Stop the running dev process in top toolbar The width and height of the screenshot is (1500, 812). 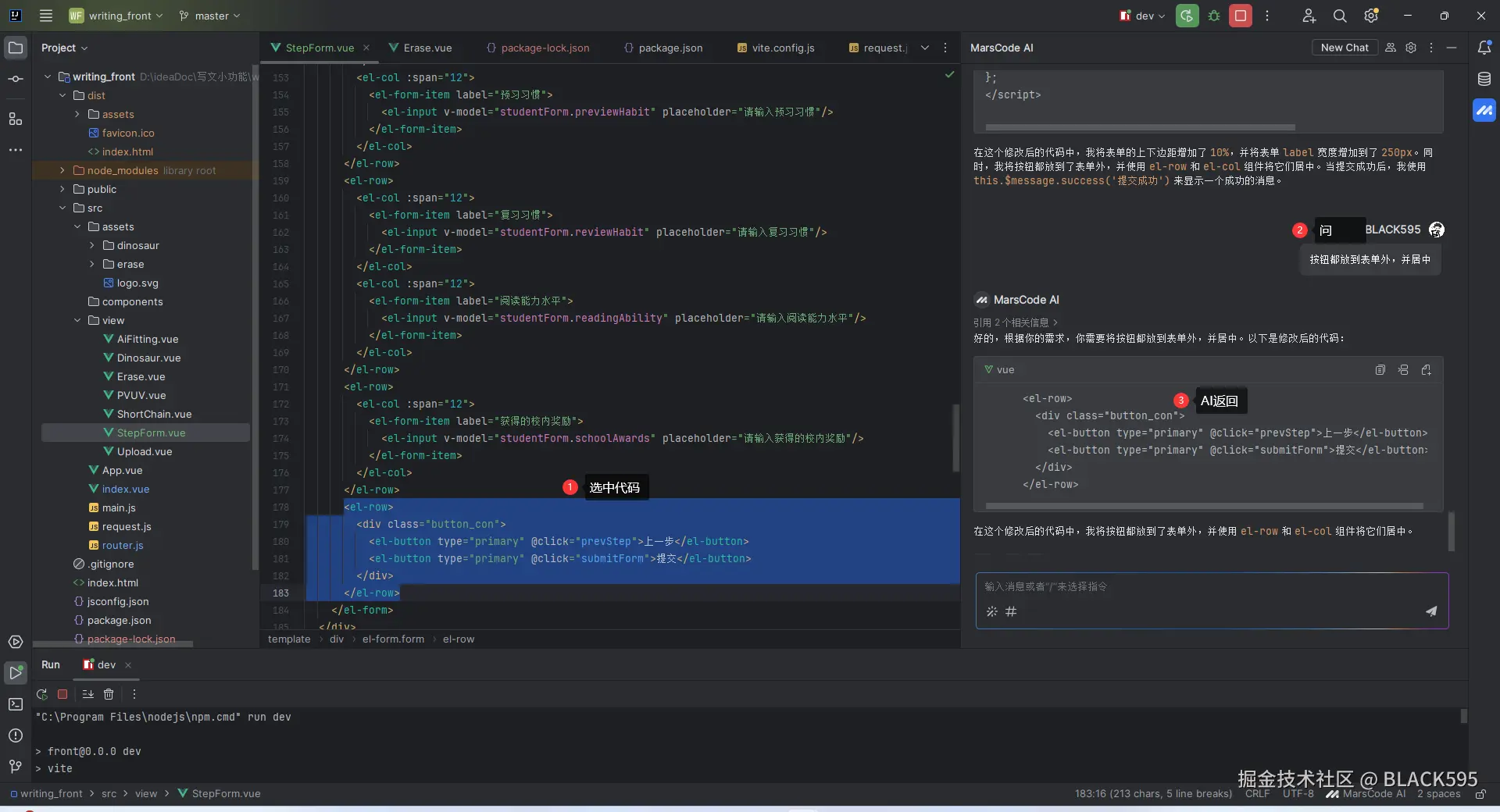[x=1241, y=16]
